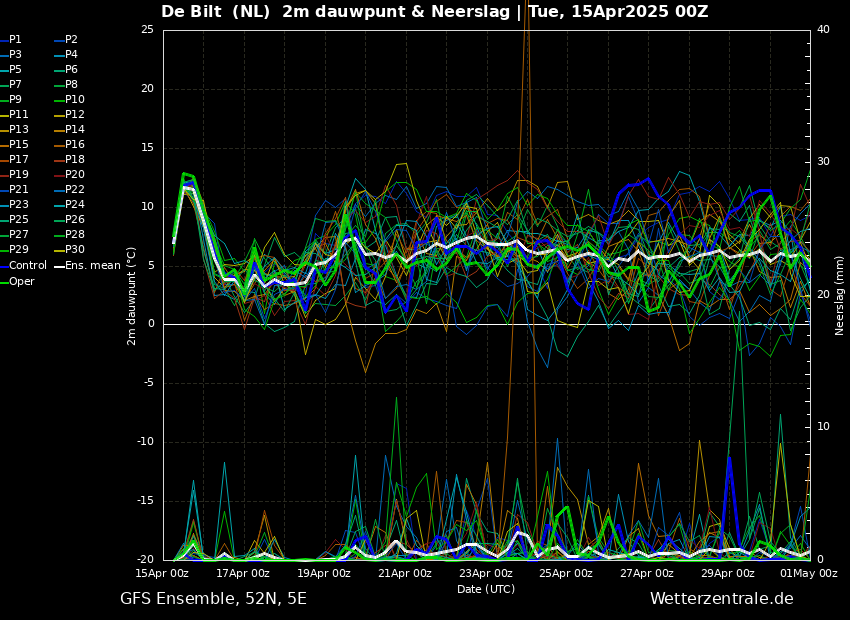Choose legend entry P7
The height and width of the screenshot is (620, 850).
[15, 85]
